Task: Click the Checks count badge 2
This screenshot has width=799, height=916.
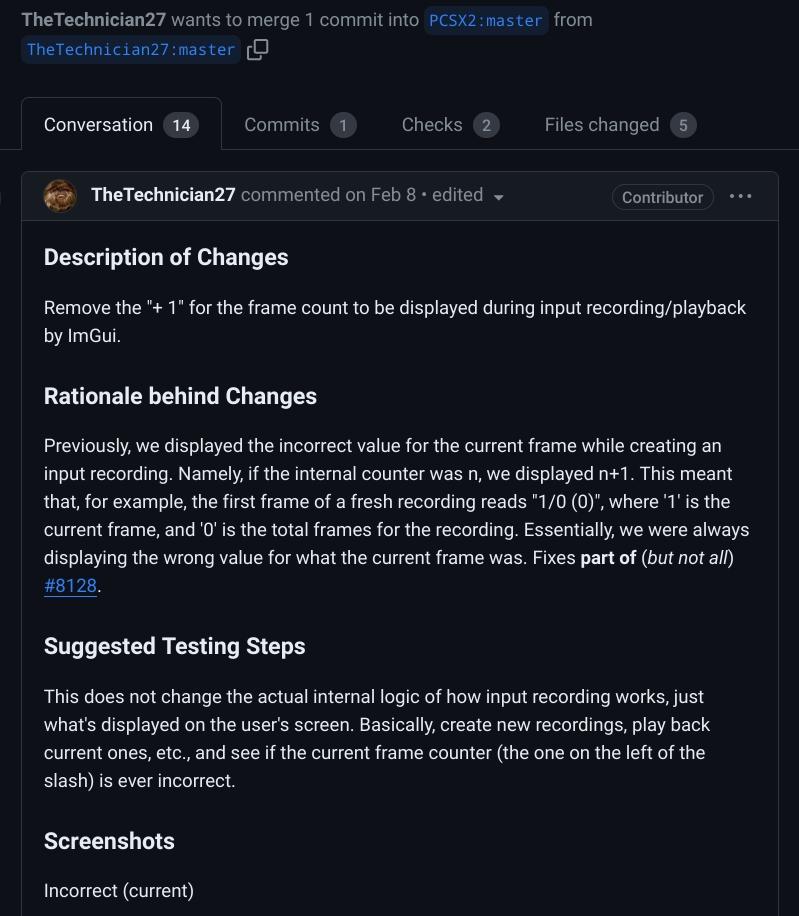Action: click(486, 126)
